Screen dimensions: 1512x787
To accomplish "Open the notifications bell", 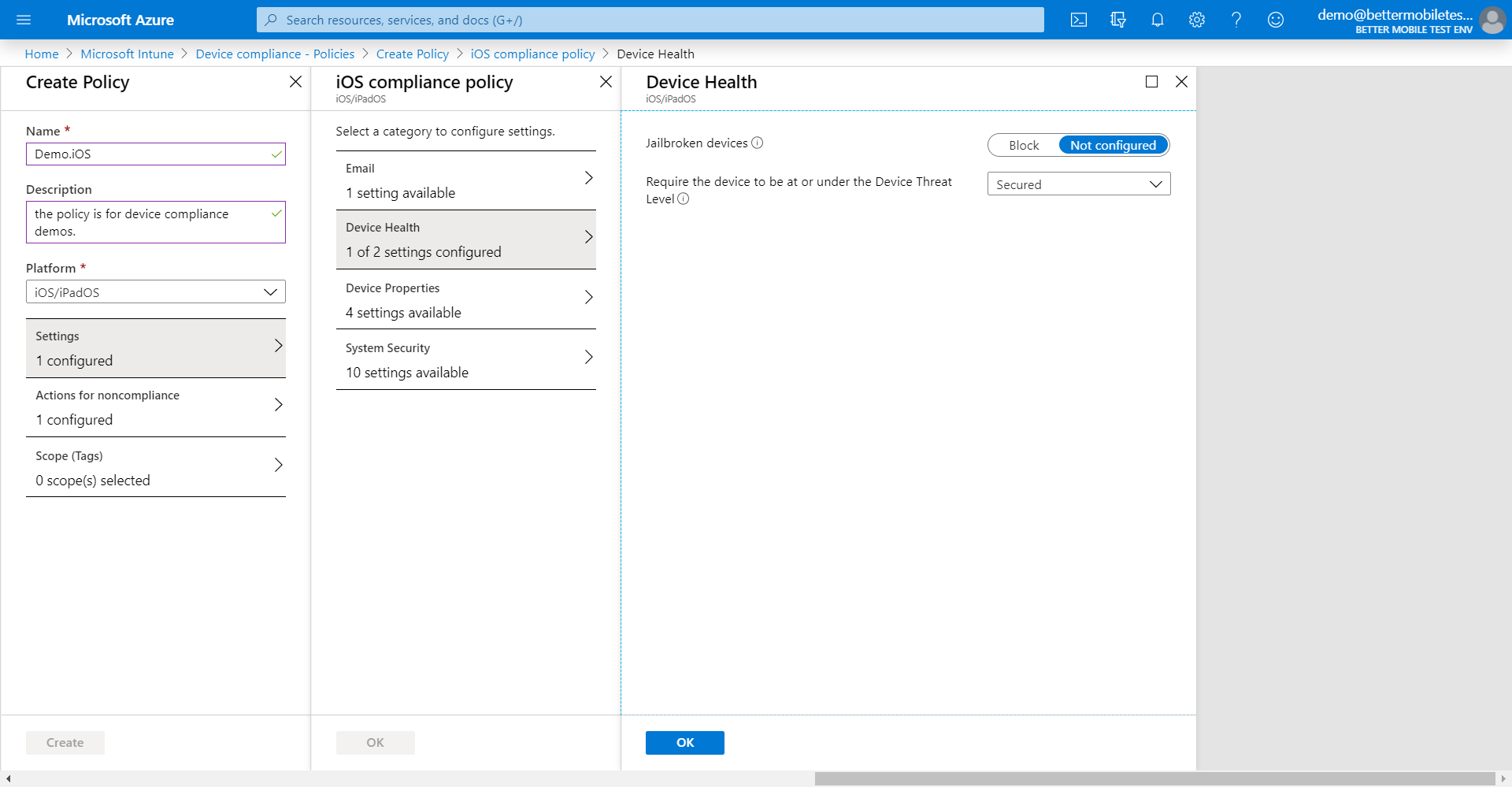I will coord(1158,20).
